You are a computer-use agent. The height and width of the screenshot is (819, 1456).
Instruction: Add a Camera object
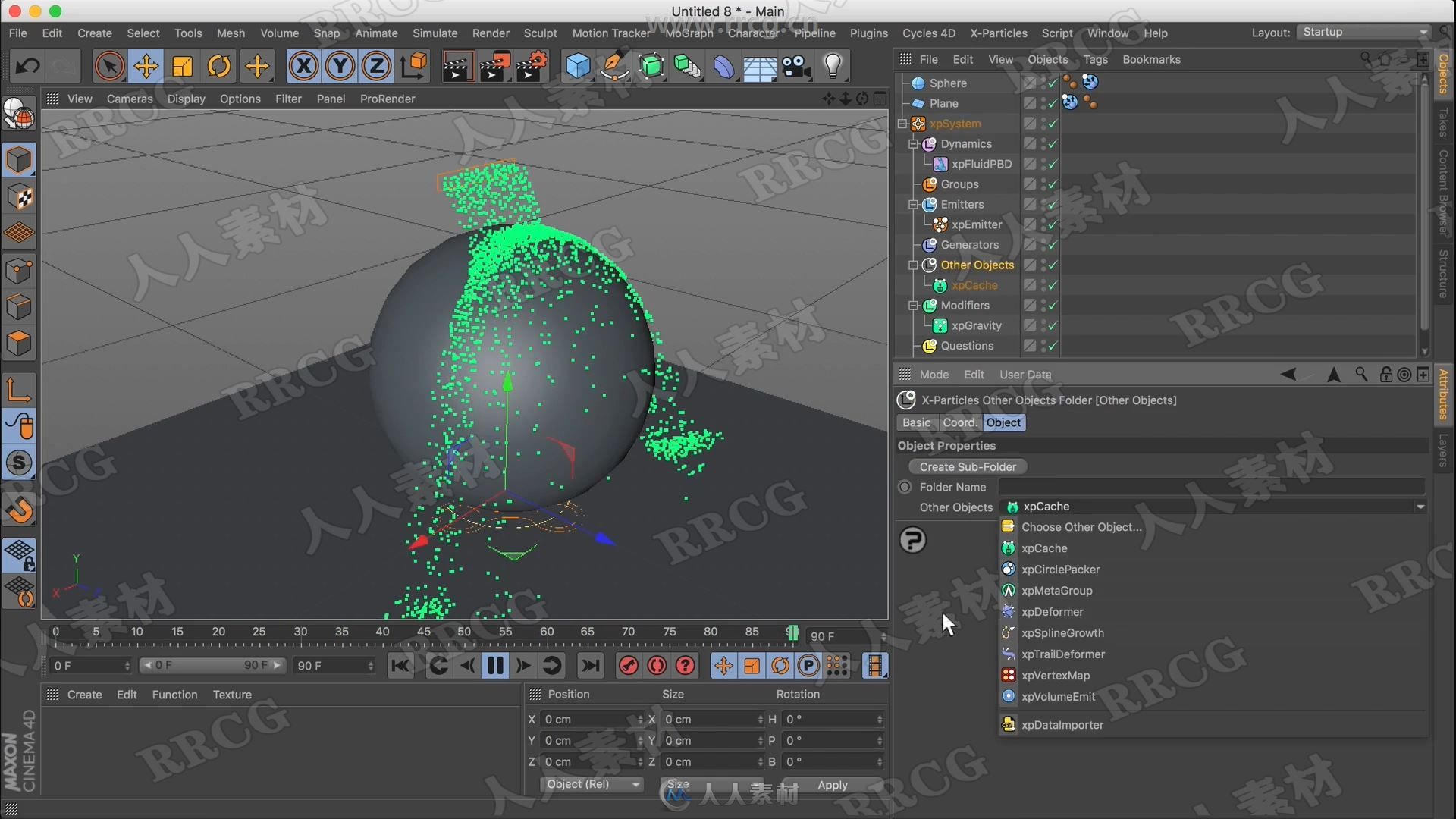coord(797,67)
